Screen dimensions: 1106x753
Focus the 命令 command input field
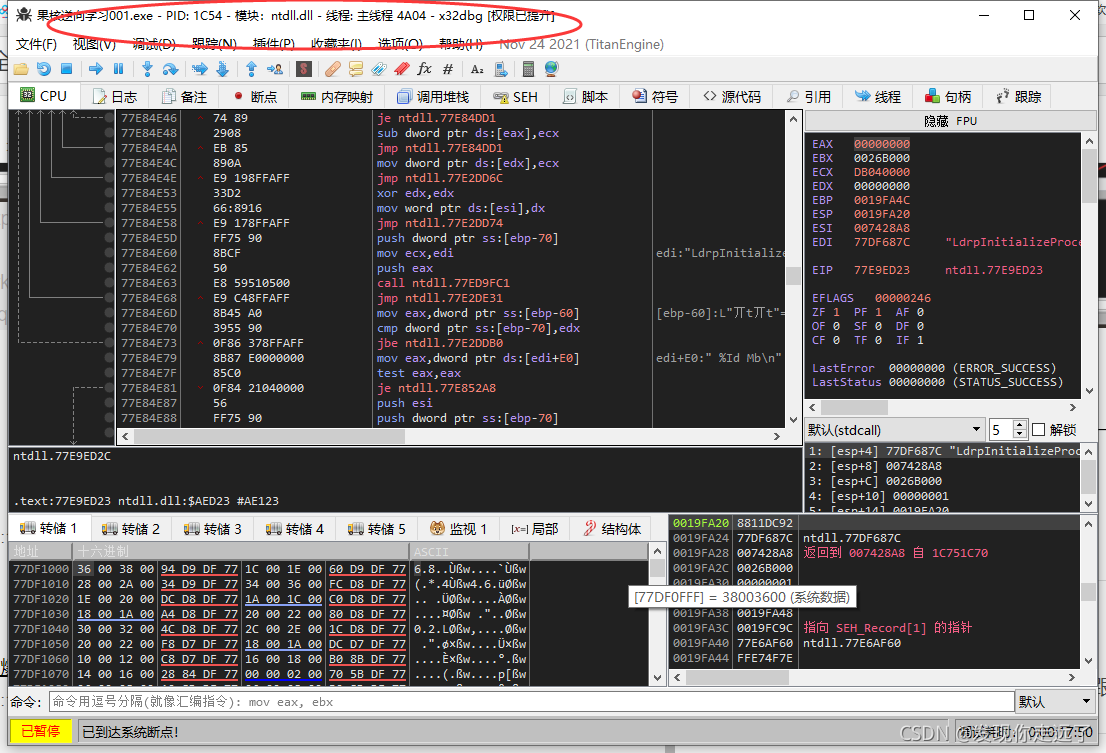click(531, 702)
